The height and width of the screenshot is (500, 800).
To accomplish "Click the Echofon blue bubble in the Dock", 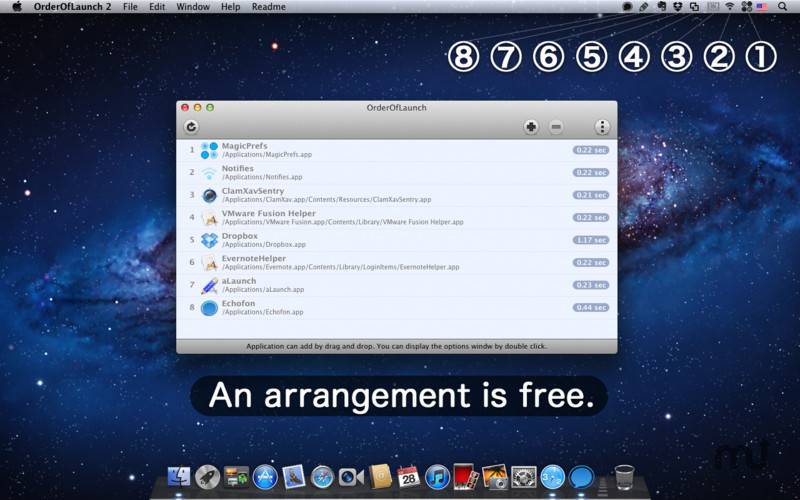I will tap(582, 477).
